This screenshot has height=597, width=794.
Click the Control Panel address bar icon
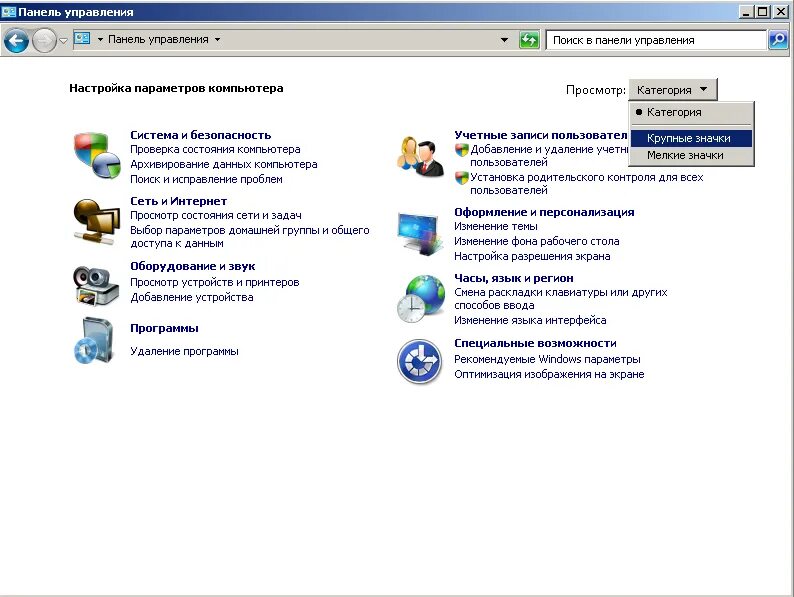tap(82, 38)
